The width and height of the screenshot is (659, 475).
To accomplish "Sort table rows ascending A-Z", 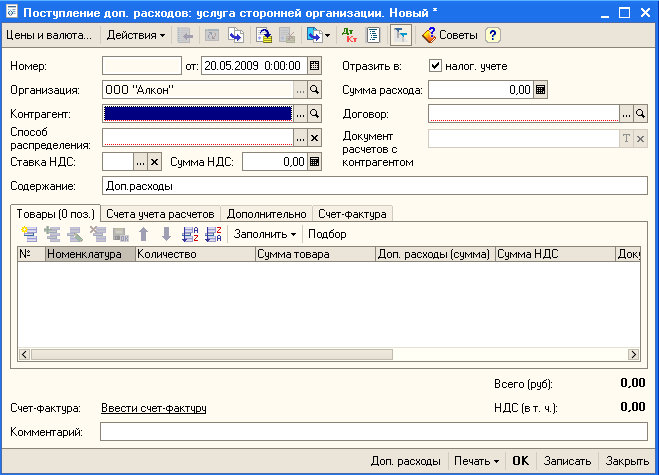I will [x=191, y=234].
